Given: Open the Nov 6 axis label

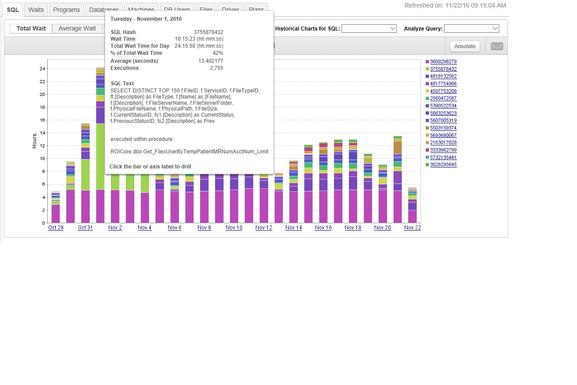Looking at the screenshot, I should pyautogui.click(x=174, y=228).
